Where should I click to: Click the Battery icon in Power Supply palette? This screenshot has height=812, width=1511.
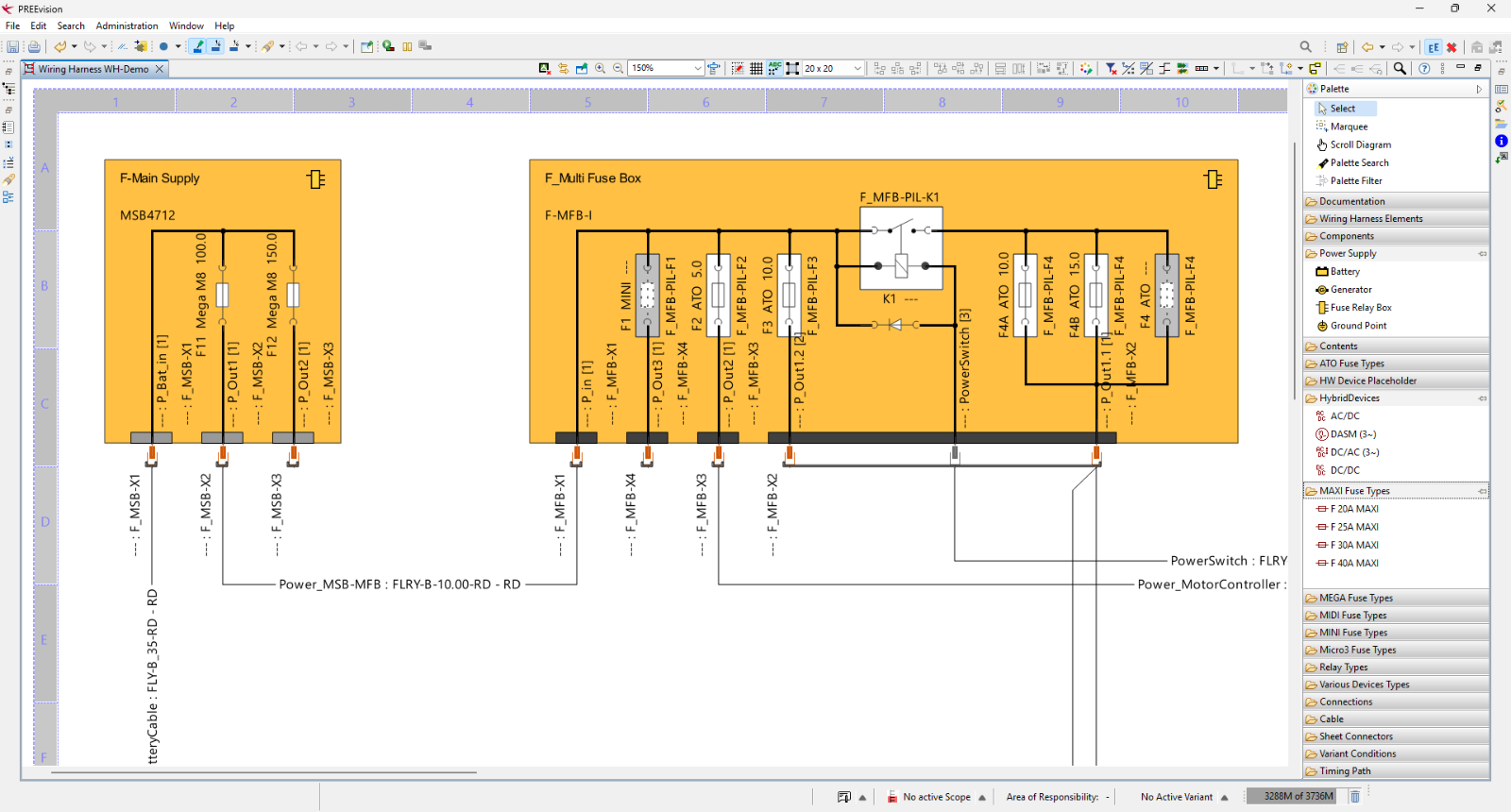click(x=1322, y=272)
